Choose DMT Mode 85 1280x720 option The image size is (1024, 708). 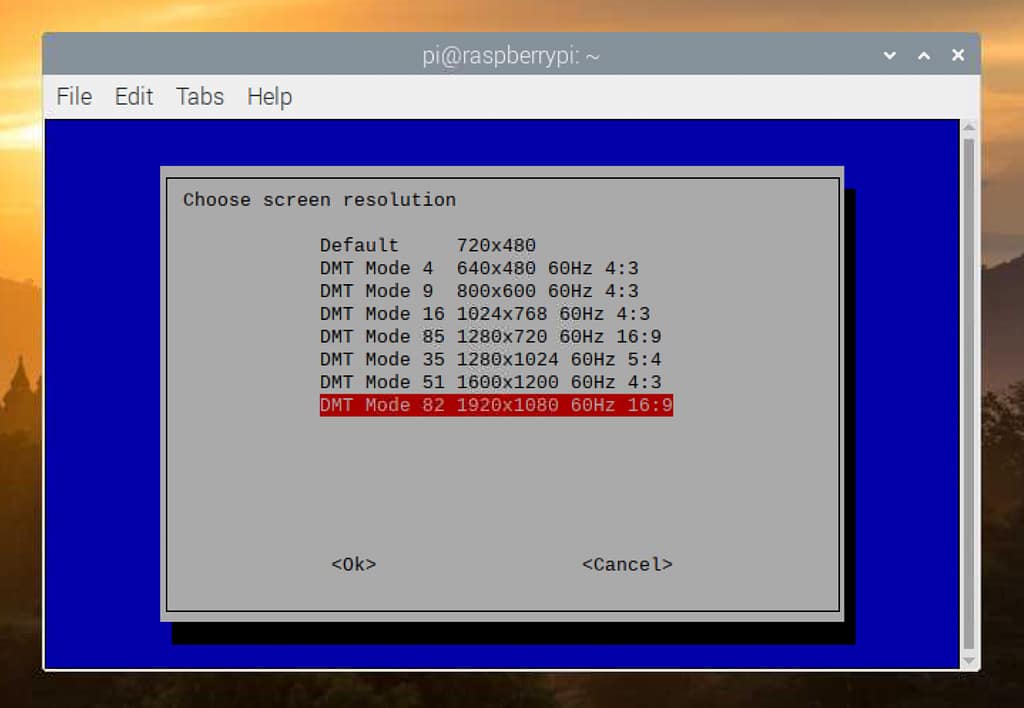490,337
